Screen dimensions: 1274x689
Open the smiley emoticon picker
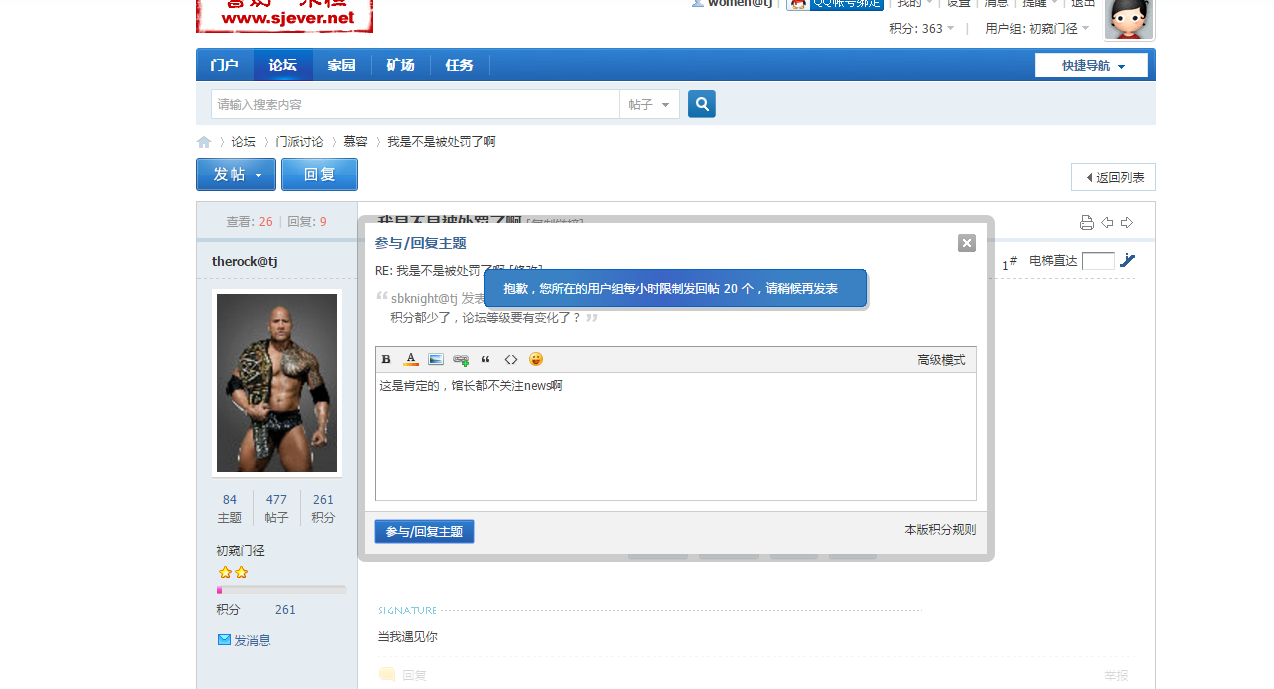[x=536, y=359]
